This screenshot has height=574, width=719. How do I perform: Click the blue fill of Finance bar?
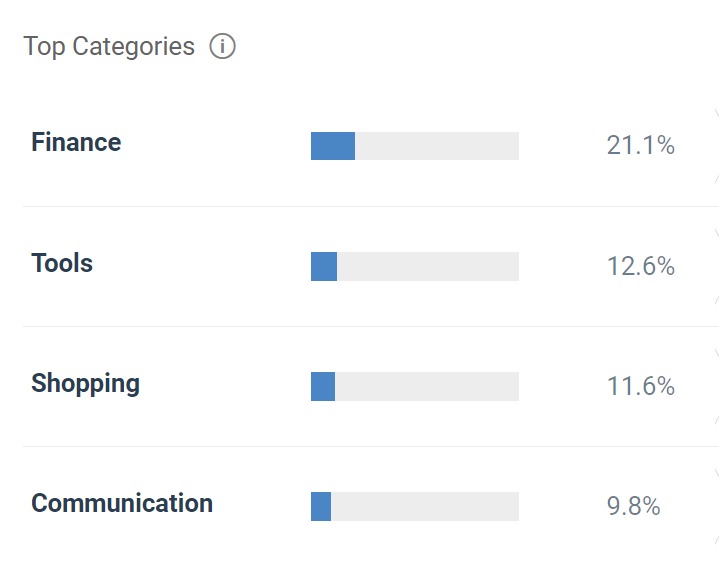point(333,146)
